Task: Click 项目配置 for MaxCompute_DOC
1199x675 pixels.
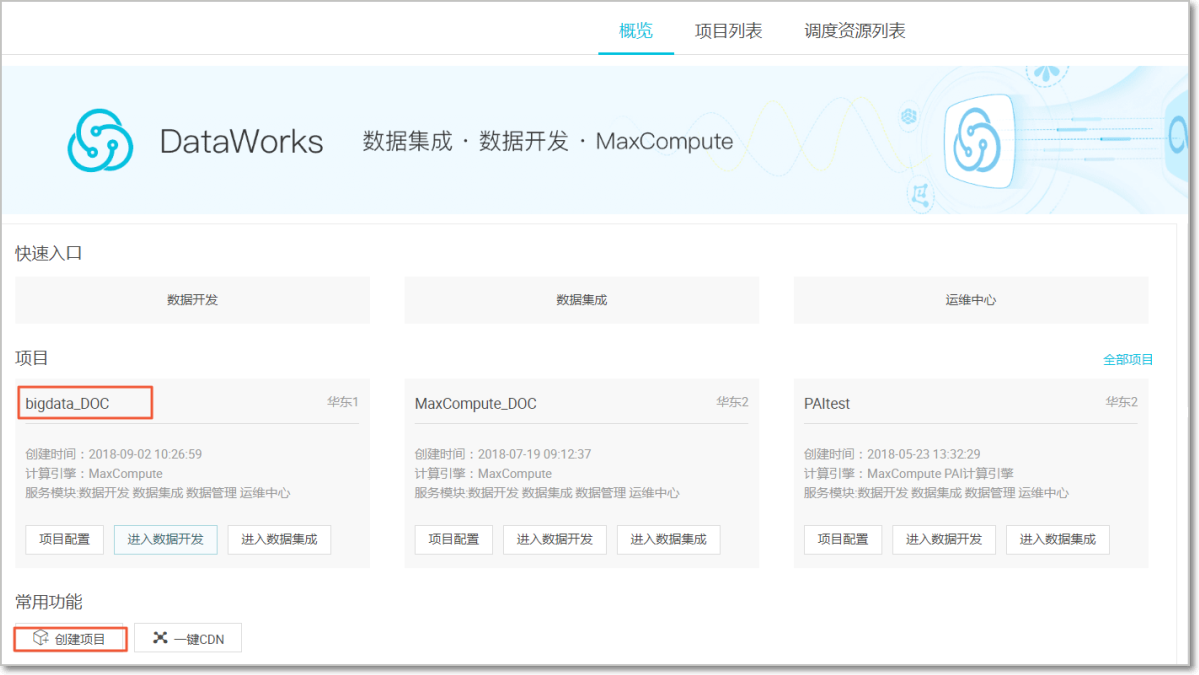Action: point(453,539)
